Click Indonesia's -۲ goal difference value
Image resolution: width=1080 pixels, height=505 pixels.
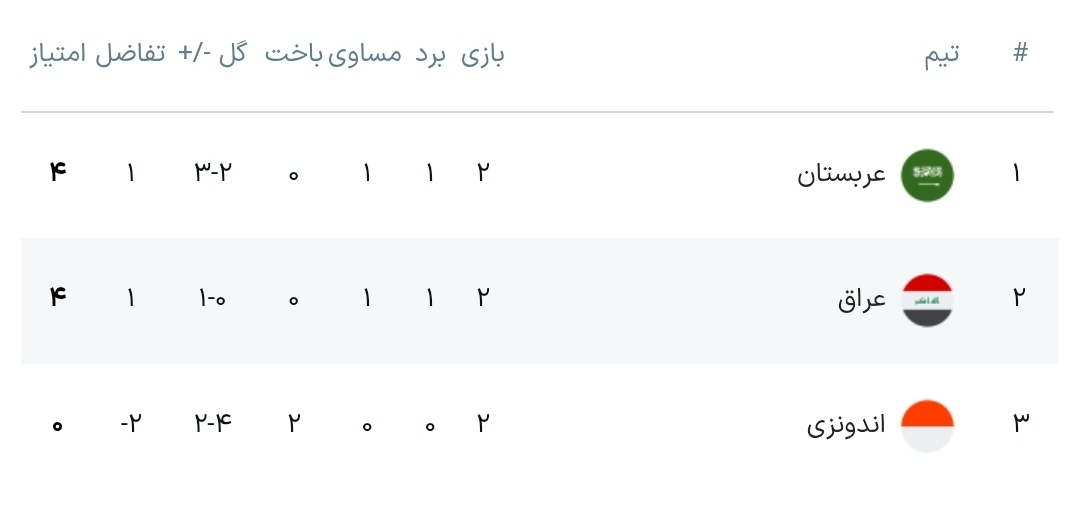point(130,424)
